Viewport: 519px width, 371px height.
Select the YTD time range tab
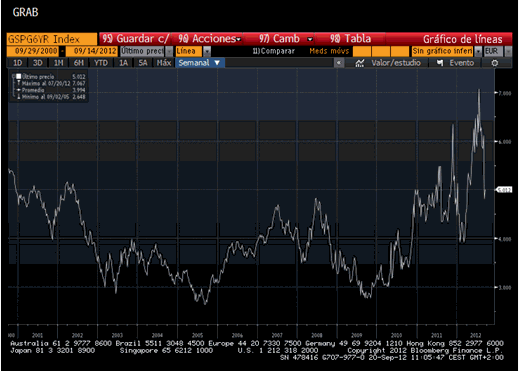click(x=101, y=63)
